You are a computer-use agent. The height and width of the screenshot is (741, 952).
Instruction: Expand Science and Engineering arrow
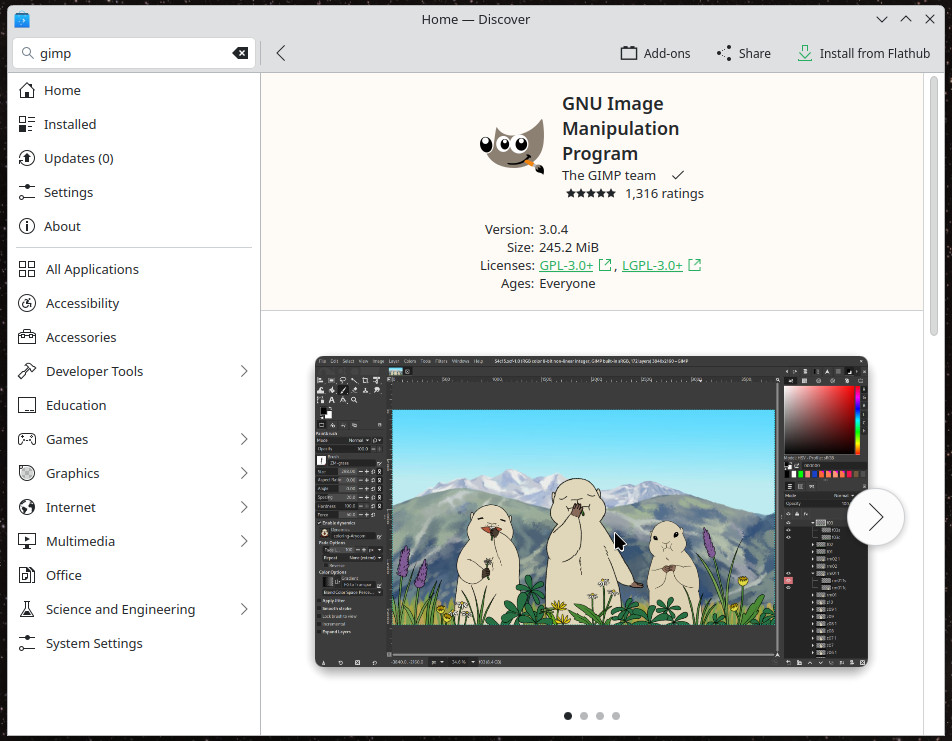[243, 609]
